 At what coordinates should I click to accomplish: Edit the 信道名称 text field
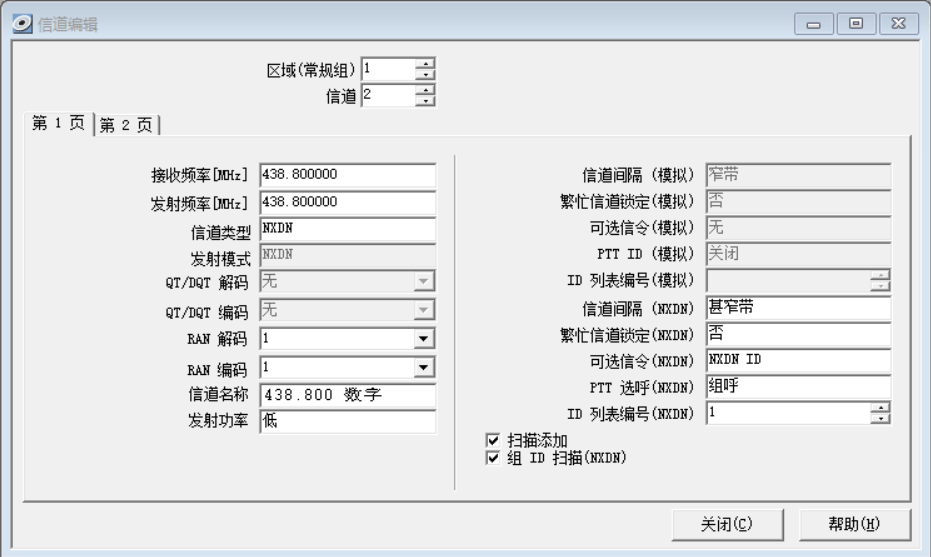click(x=347, y=395)
